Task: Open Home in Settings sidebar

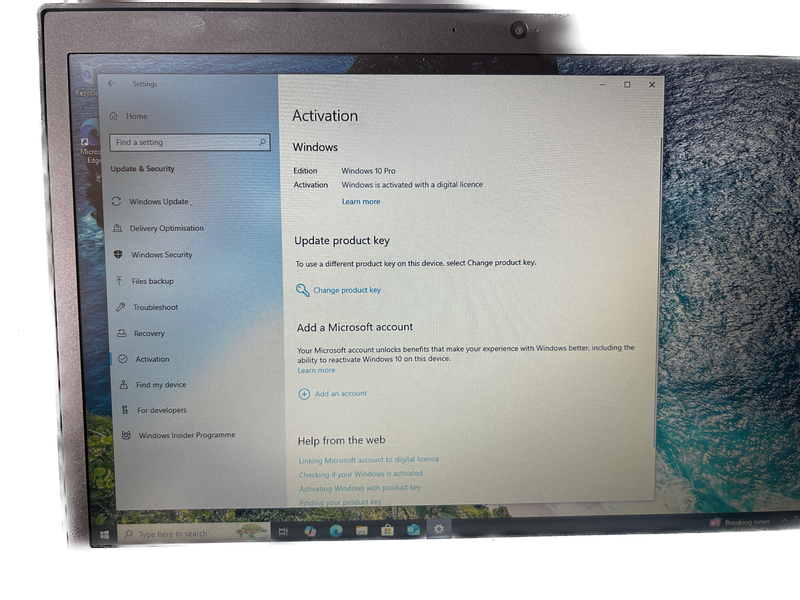Action: point(137,116)
